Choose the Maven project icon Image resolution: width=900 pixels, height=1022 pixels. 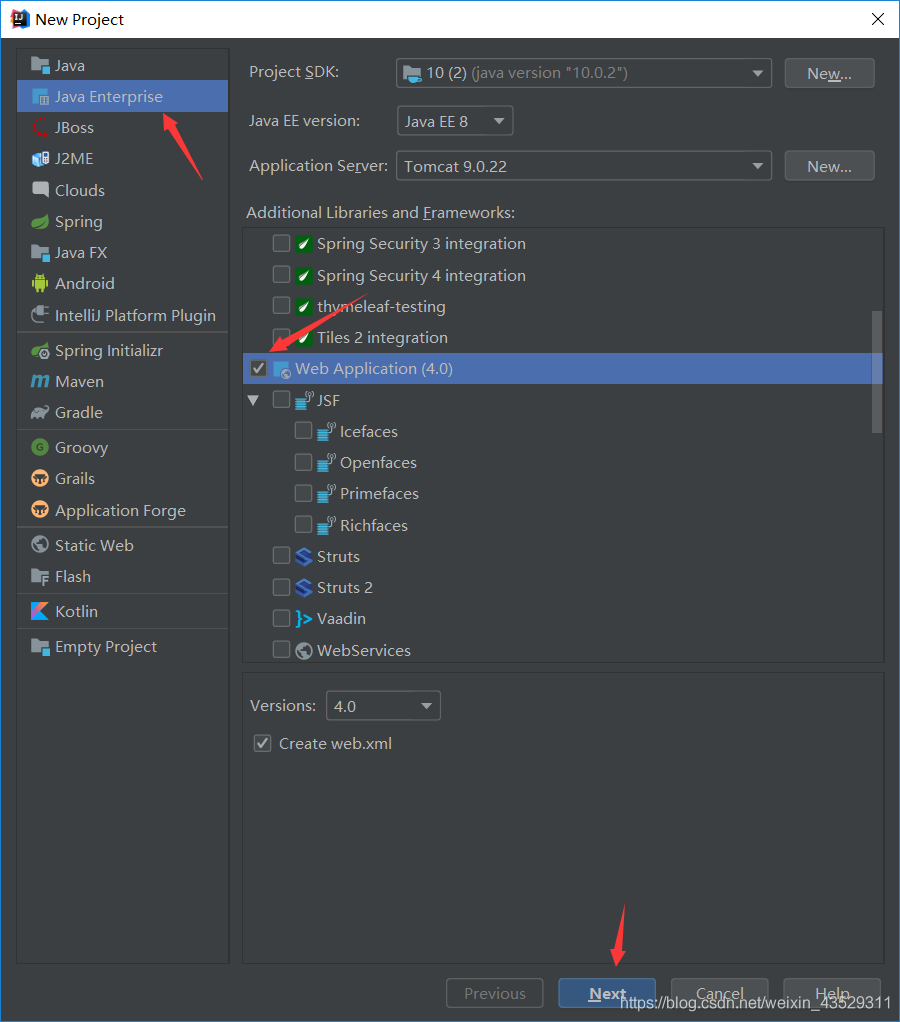point(40,381)
